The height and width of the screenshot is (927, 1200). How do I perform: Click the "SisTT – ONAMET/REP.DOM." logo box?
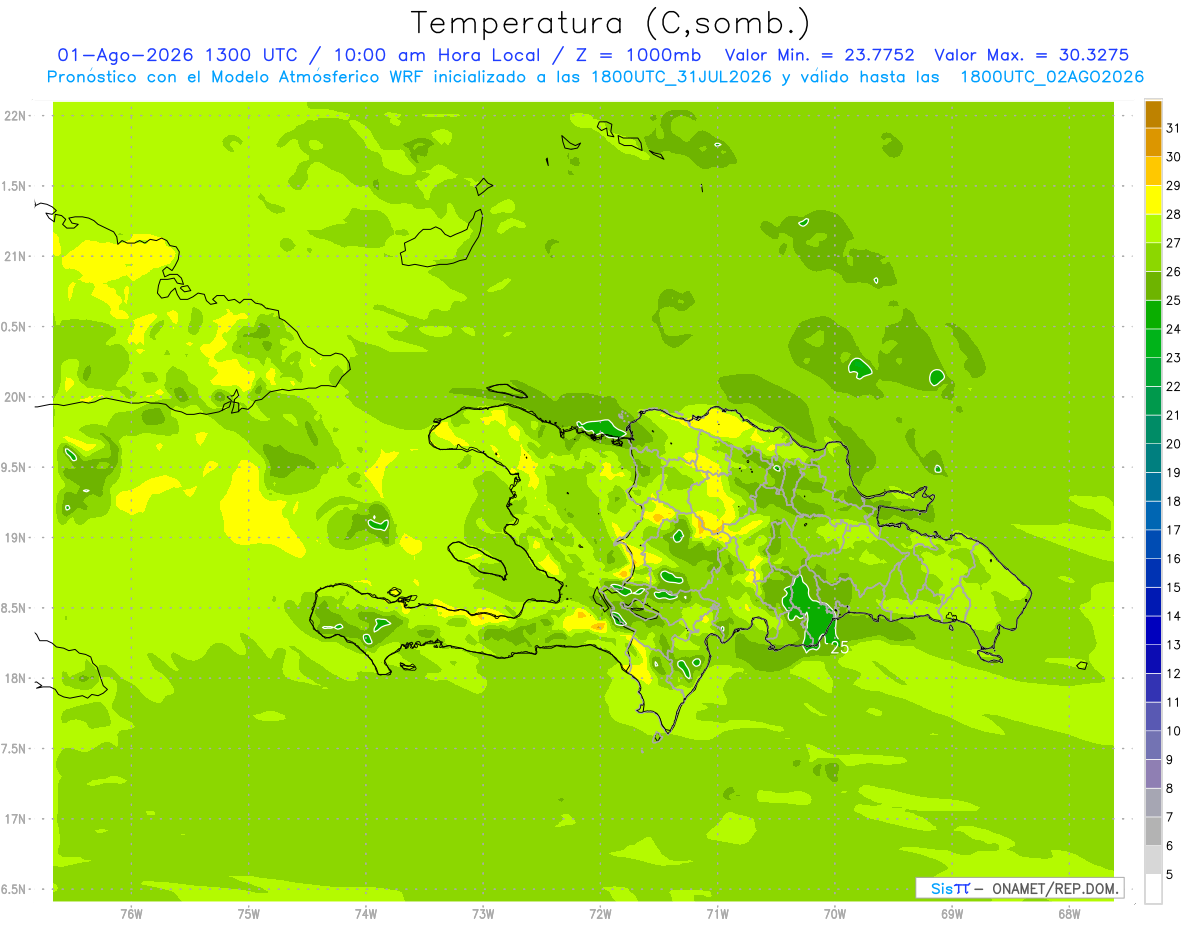1019,888
